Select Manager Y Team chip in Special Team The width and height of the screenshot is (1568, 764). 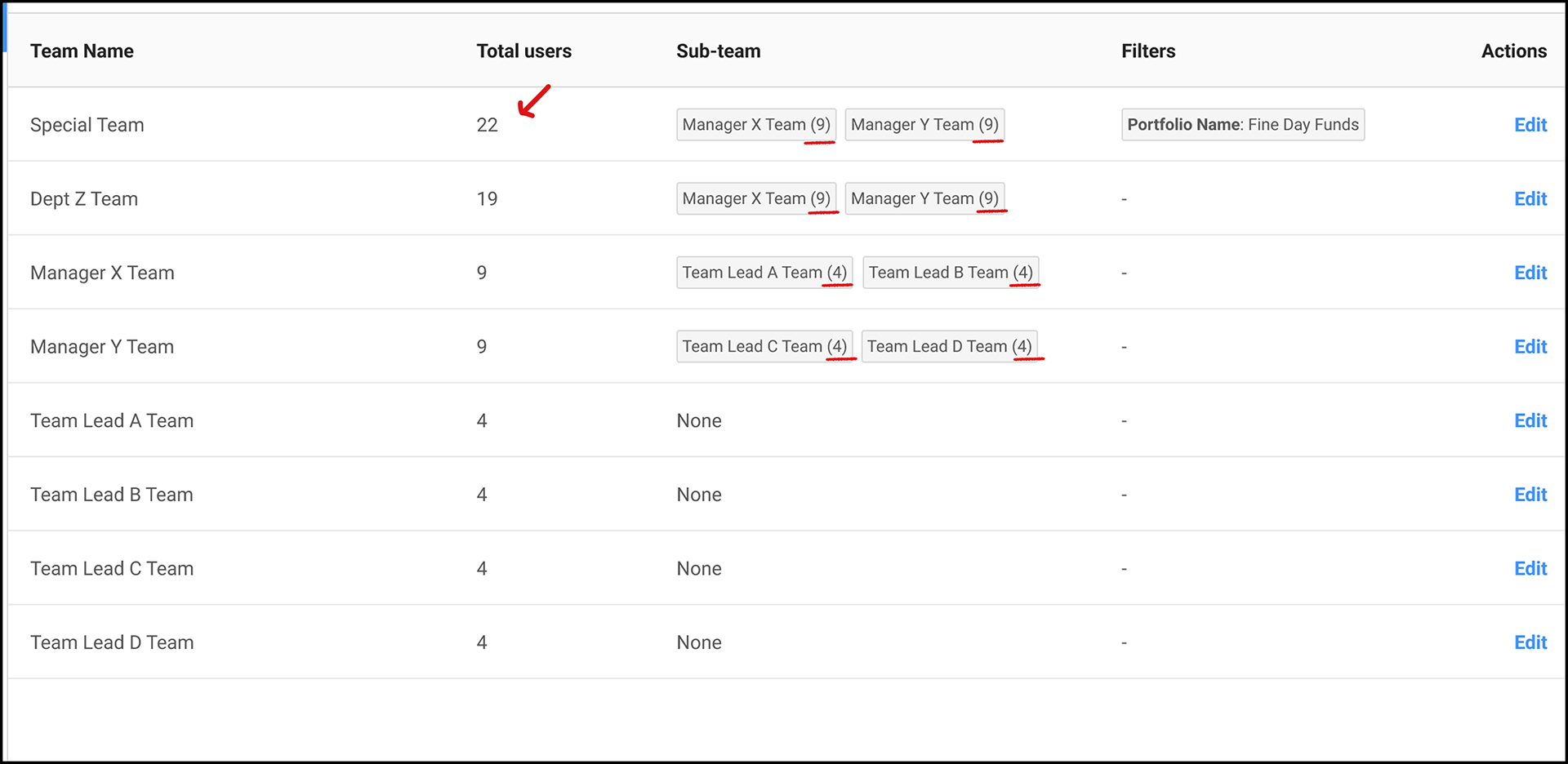[924, 125]
